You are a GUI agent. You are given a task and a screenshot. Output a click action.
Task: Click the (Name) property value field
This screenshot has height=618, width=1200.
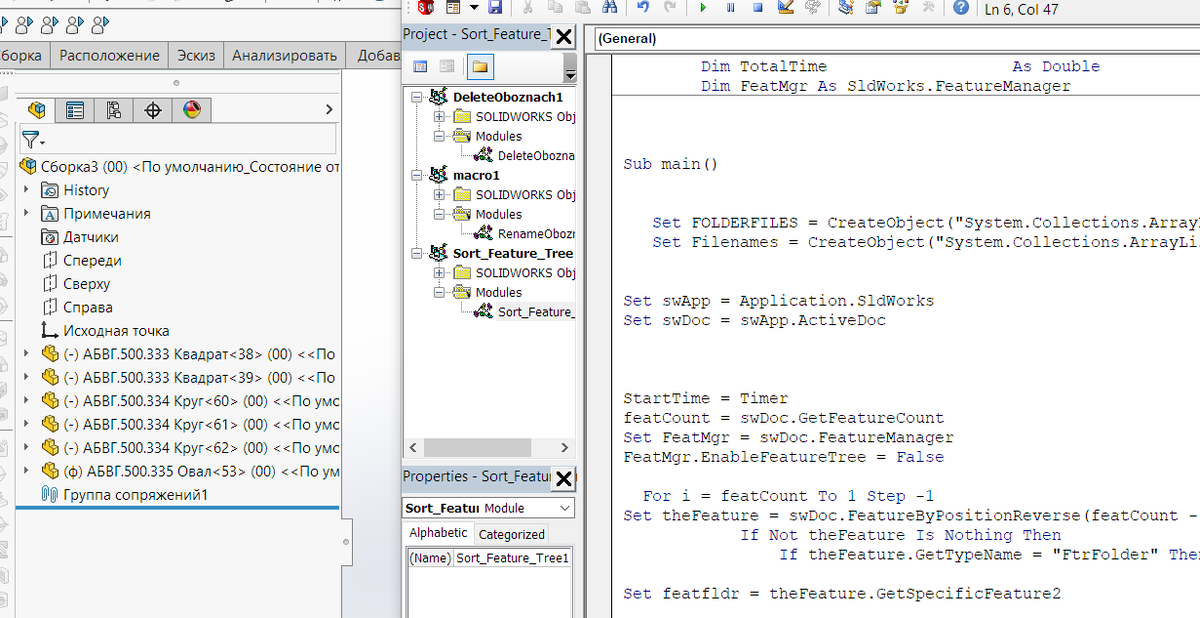tap(512, 558)
